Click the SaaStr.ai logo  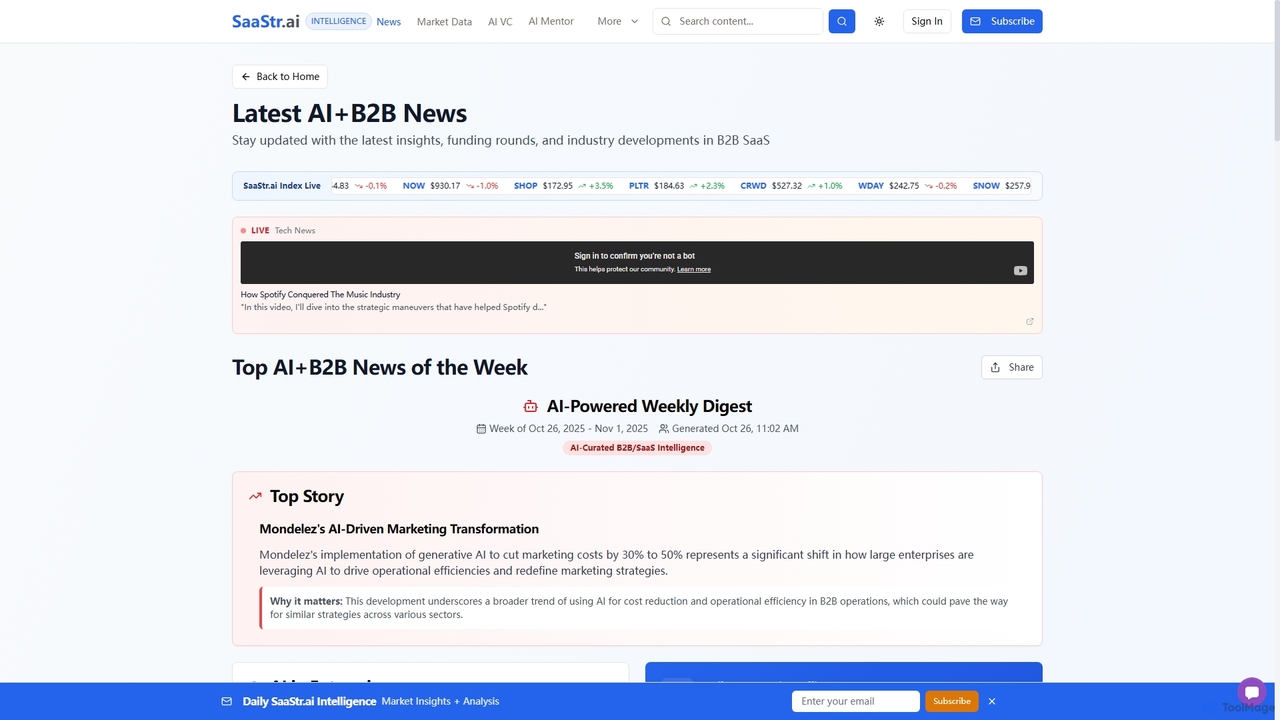[266, 21]
